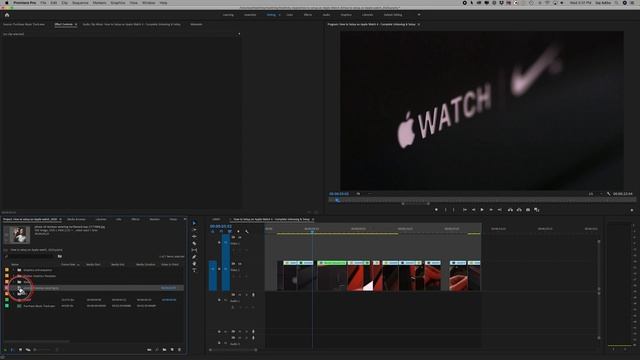
Task: Select the Slip tool
Action: (x=194, y=250)
